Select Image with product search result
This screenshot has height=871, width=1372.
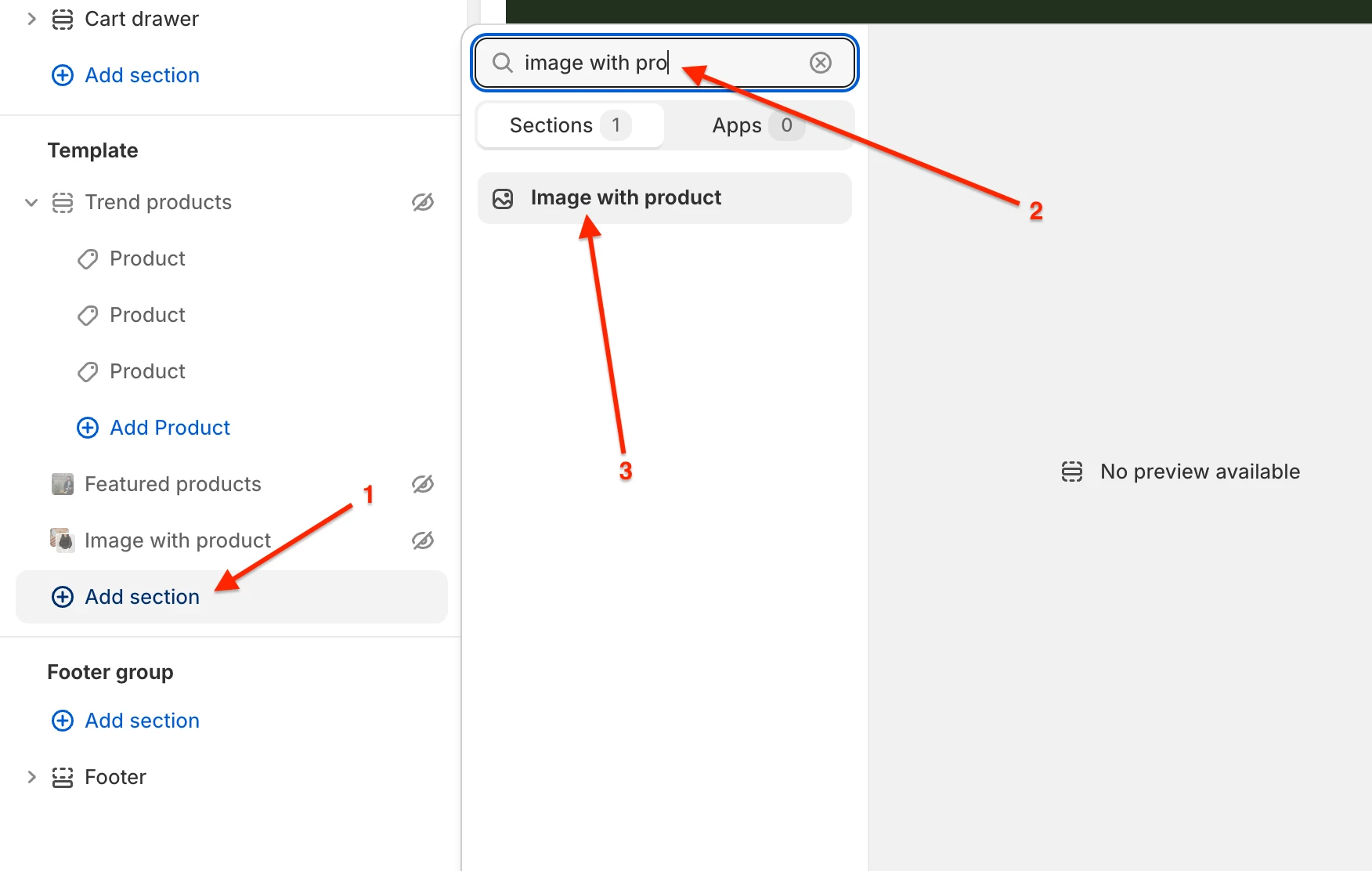tap(665, 198)
